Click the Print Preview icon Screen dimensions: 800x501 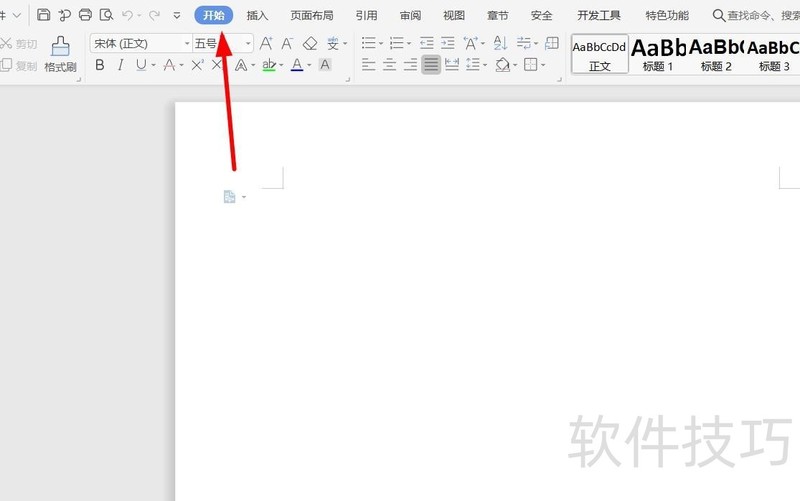106,15
